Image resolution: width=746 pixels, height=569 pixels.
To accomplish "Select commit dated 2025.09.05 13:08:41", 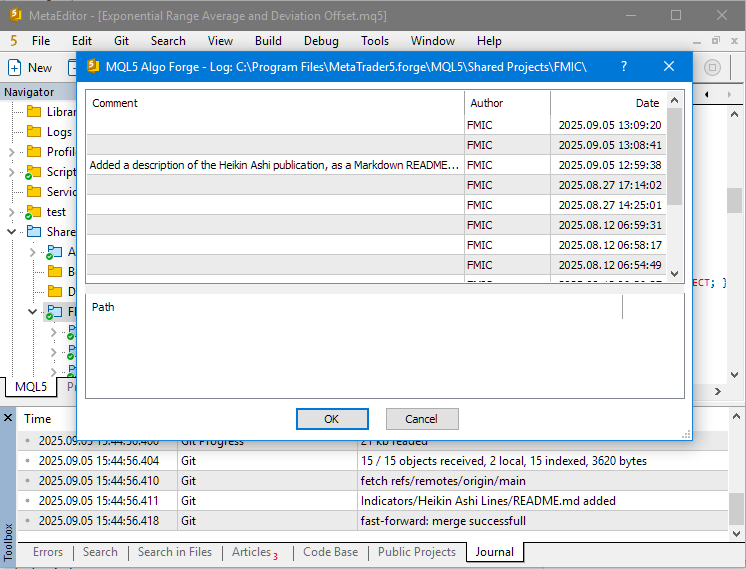I will coord(376,145).
